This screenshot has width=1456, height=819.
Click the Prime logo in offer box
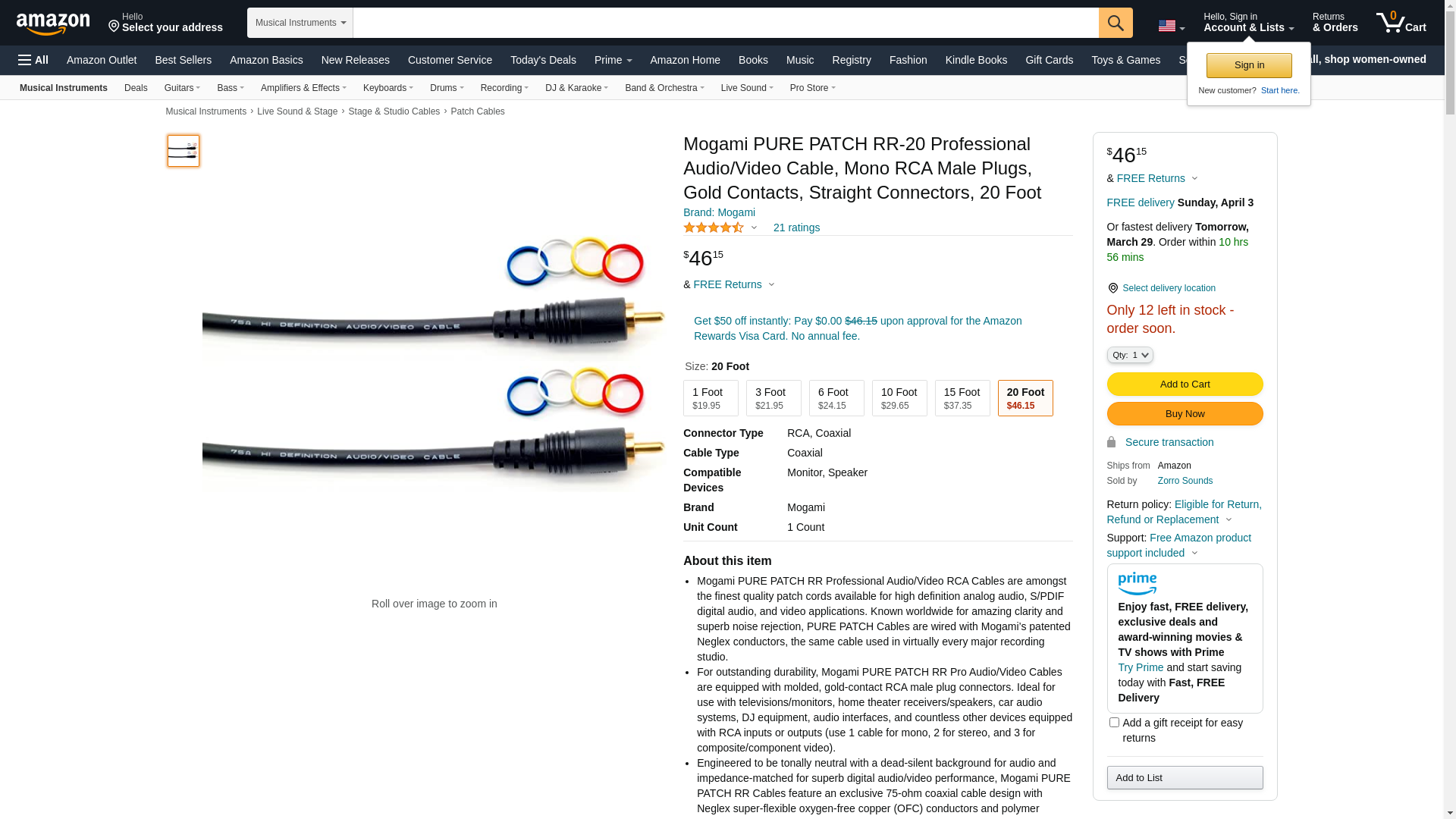click(1137, 584)
